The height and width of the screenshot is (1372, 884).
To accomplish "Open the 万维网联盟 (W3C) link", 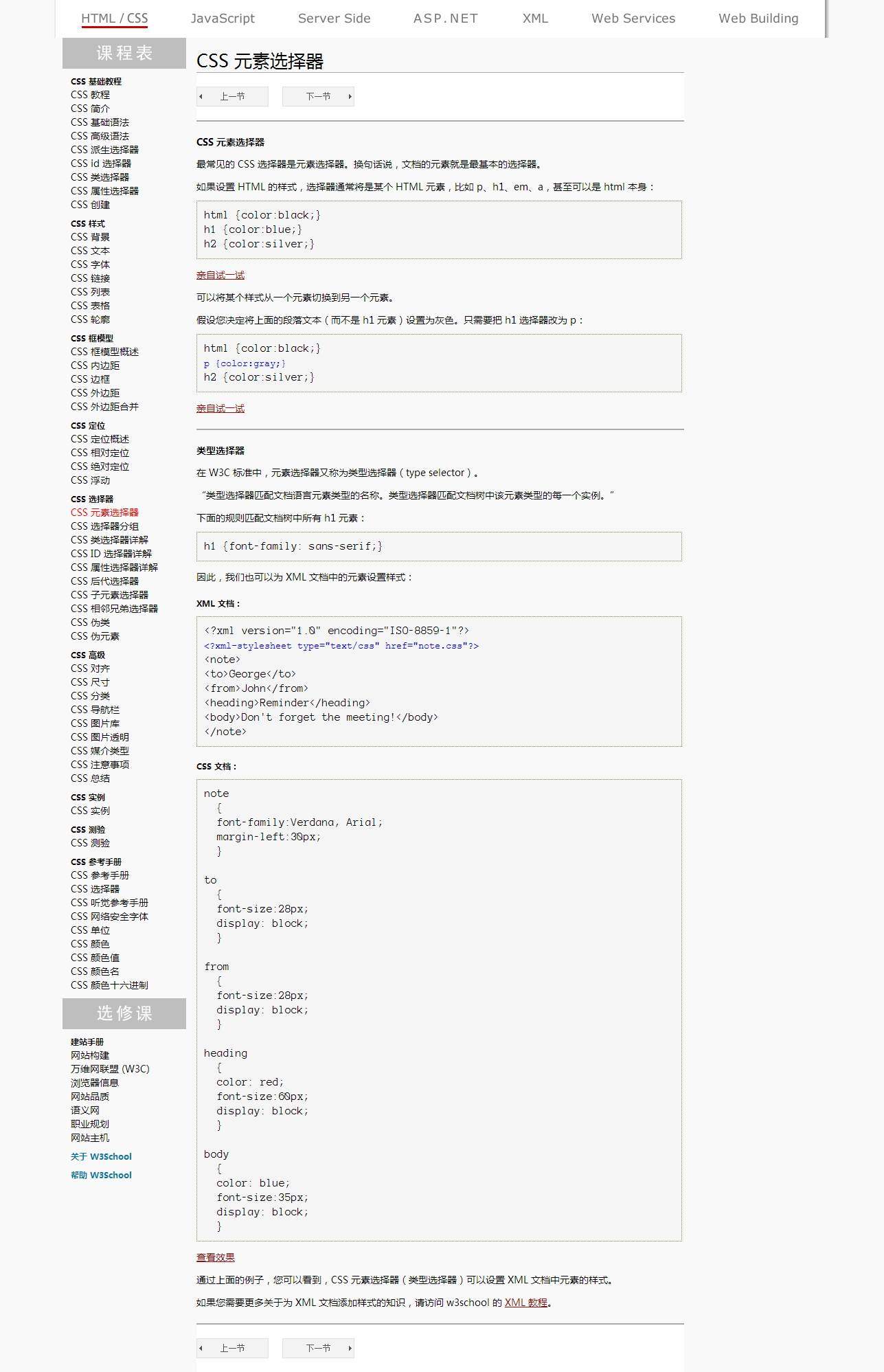I will 110,1069.
